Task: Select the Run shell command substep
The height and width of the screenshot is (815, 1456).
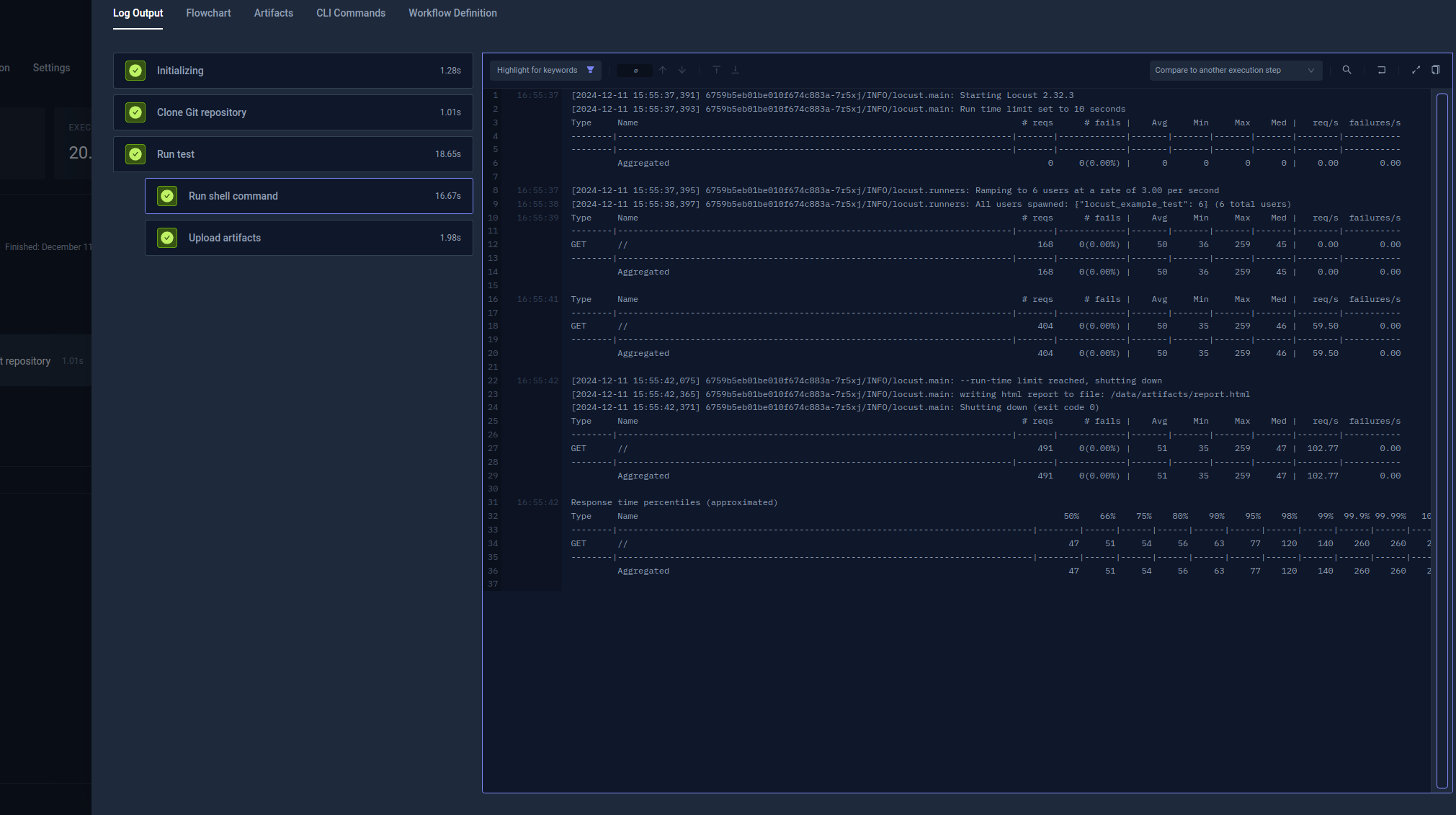Action: click(308, 195)
